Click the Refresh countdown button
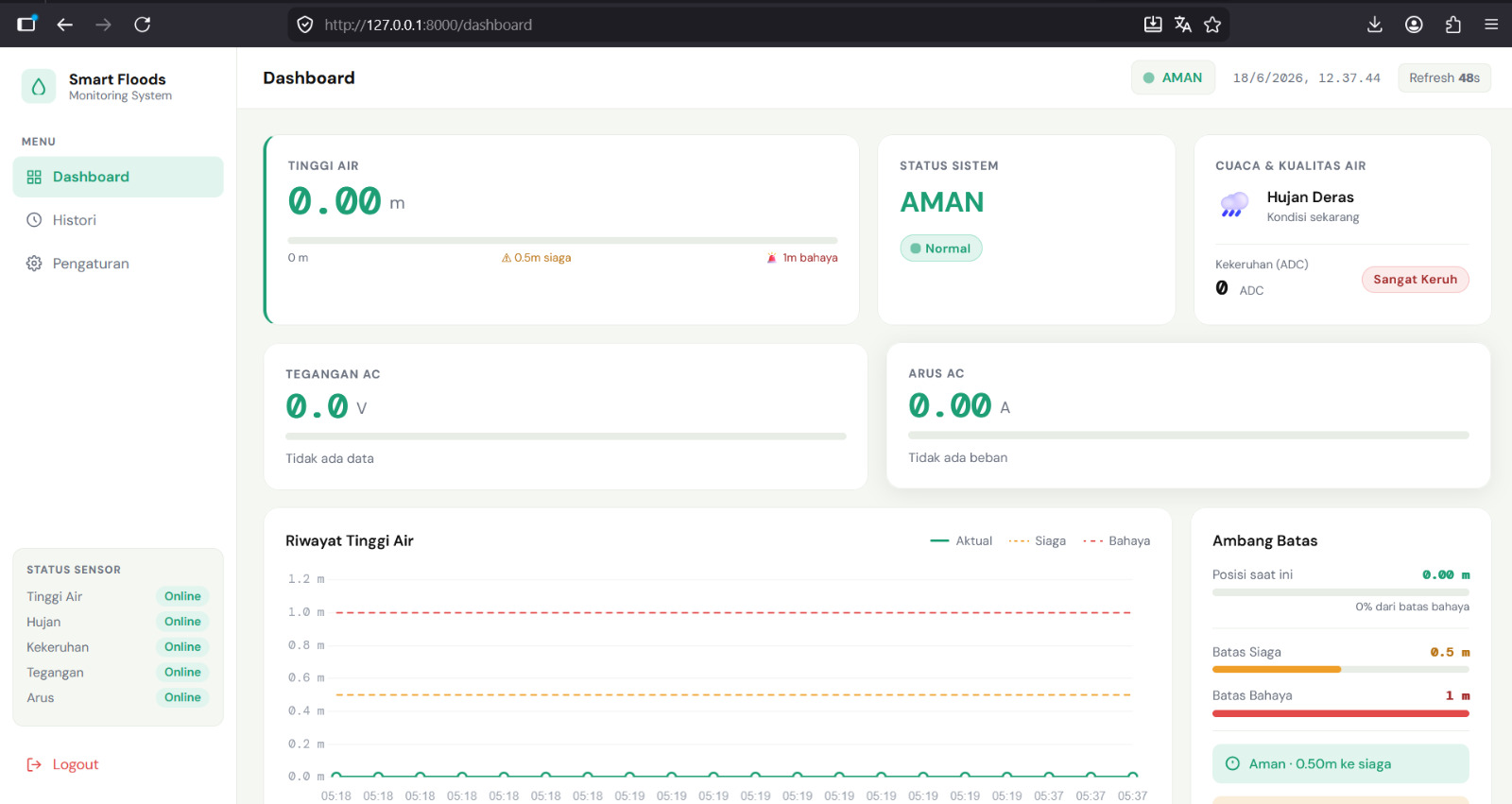The width and height of the screenshot is (1512, 804). coord(1444,77)
